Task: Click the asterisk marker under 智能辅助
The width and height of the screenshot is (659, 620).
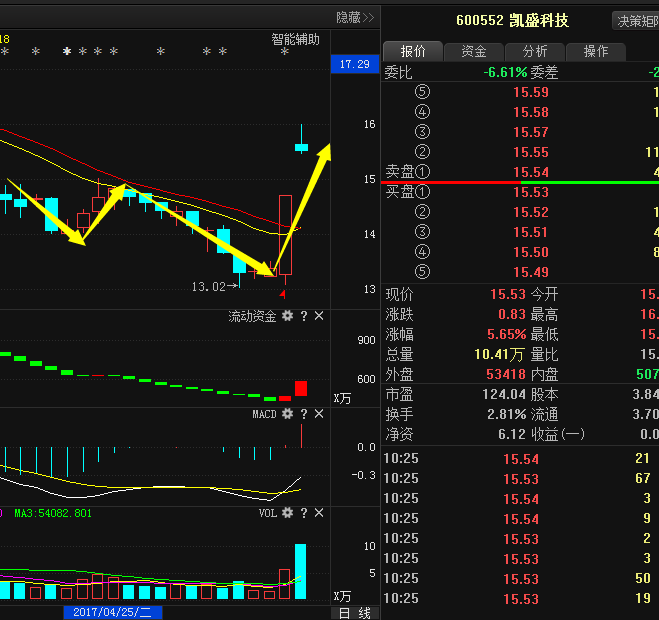Action: tap(285, 52)
